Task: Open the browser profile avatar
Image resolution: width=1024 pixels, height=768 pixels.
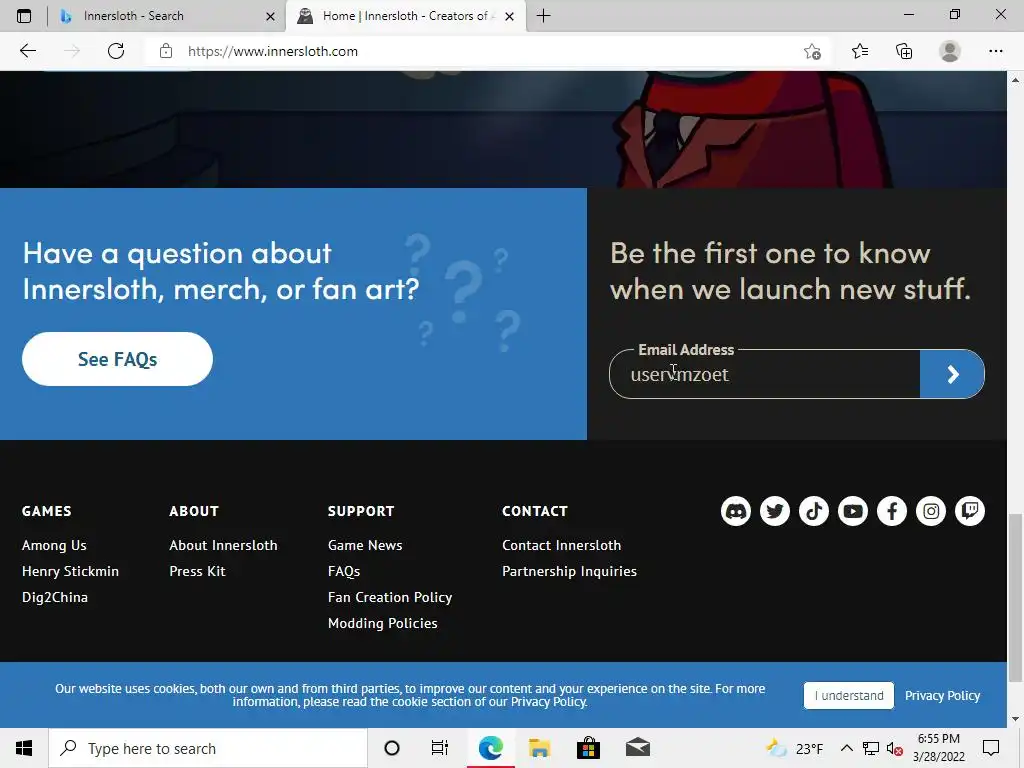Action: (950, 51)
